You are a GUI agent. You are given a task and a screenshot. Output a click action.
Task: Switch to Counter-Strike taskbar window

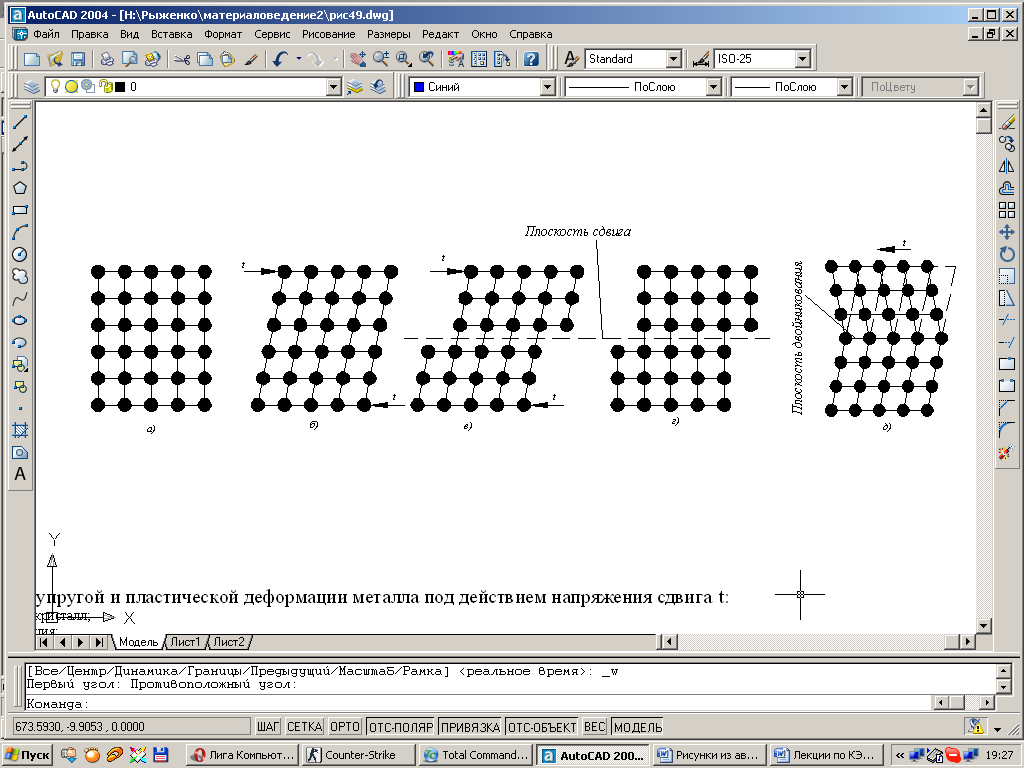click(359, 755)
